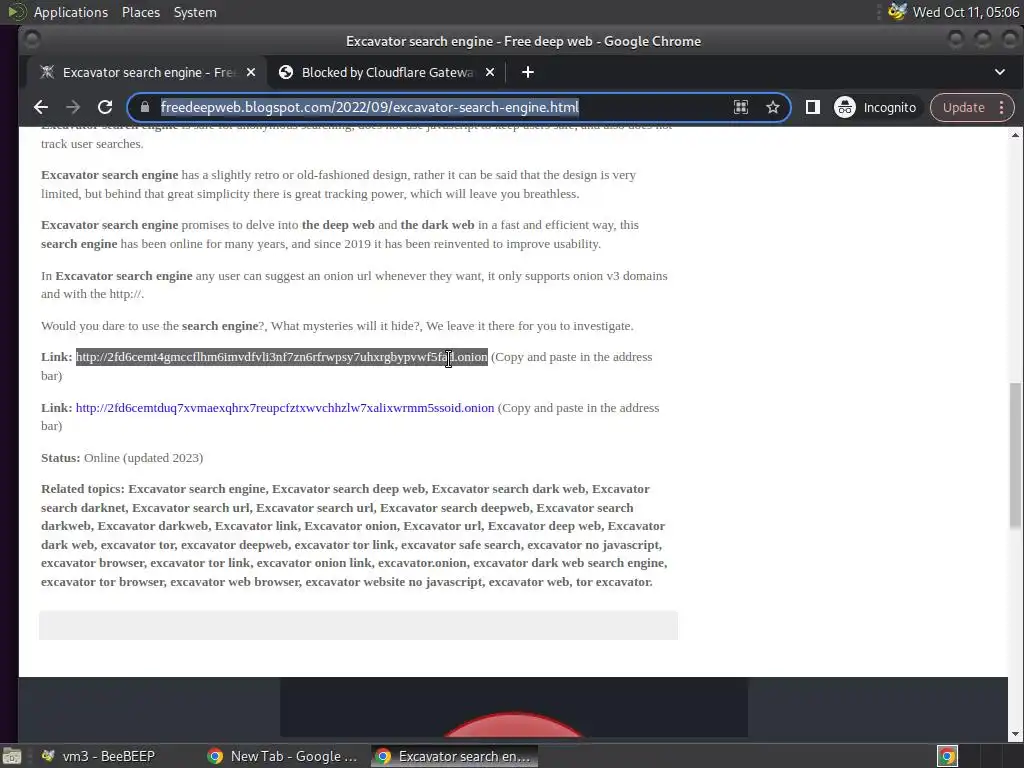
Task: Open a new tab with the plus button
Action: click(528, 72)
